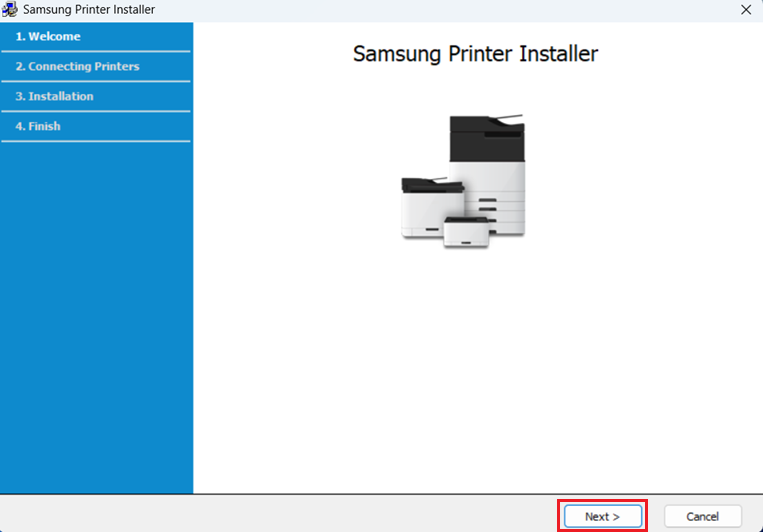Click the printers illustration image
The image size is (763, 532).
click(463, 181)
